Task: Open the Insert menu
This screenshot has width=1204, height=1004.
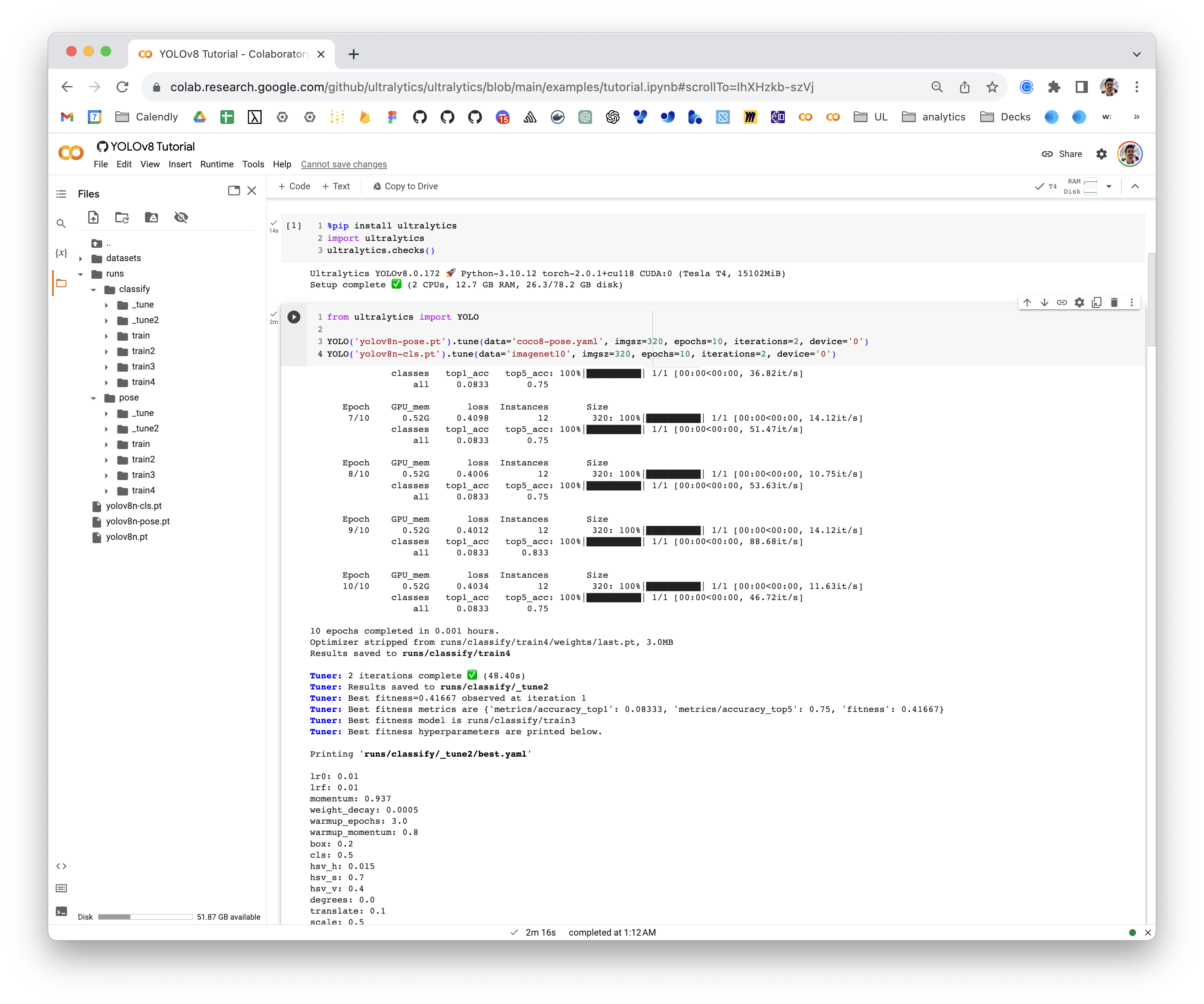Action: coord(180,164)
